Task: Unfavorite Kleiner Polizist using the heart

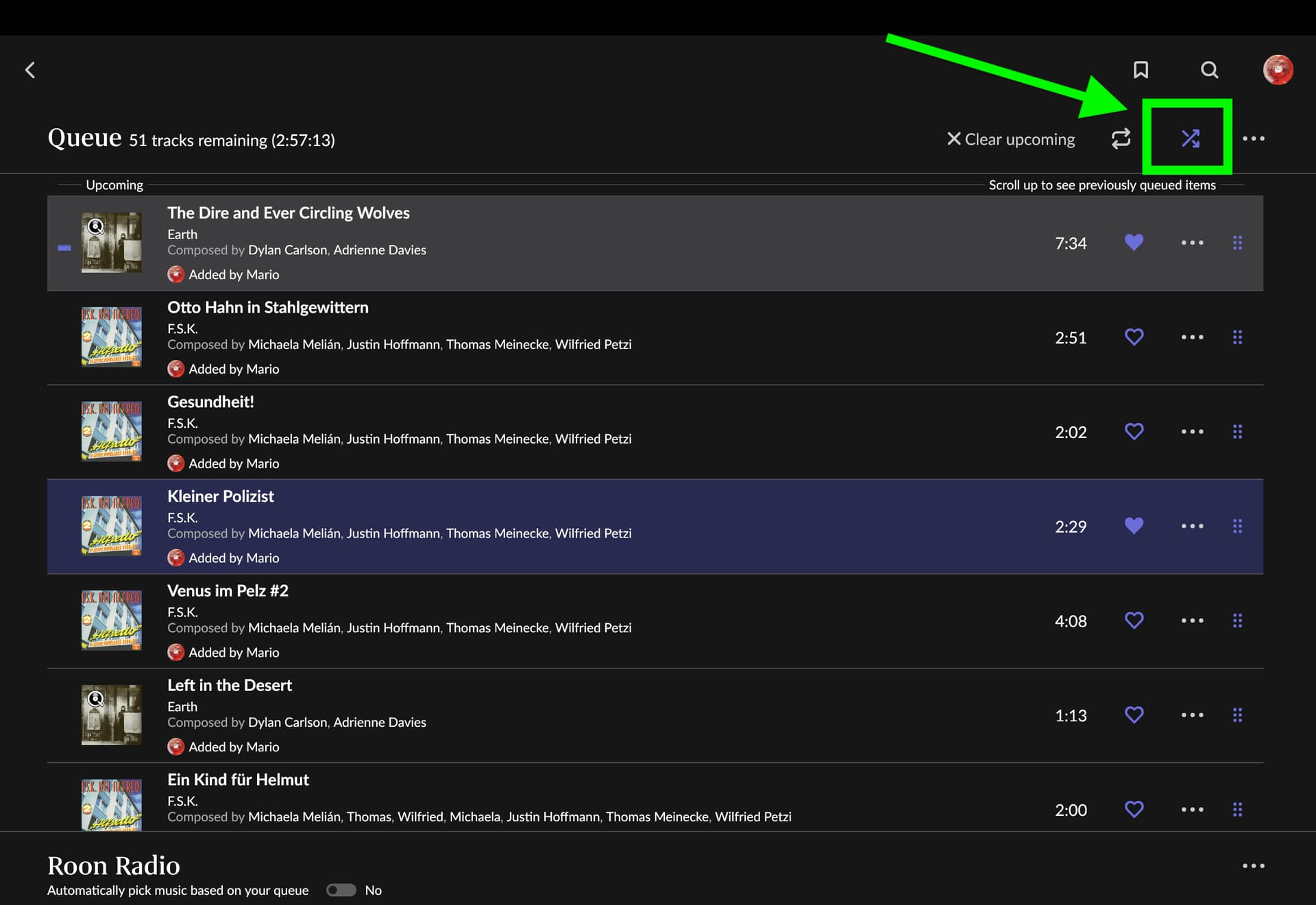Action: click(x=1134, y=526)
